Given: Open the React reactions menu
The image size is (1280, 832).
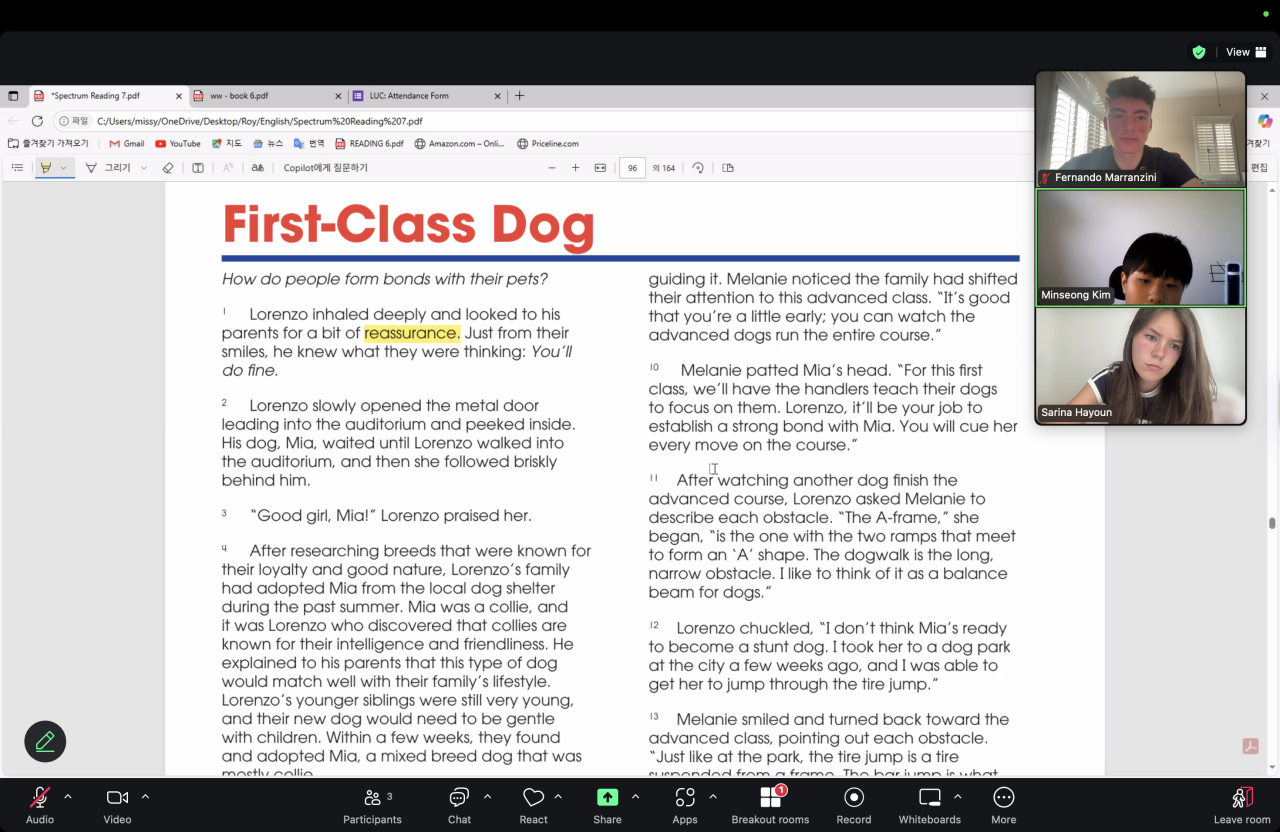Looking at the screenshot, I should point(533,804).
